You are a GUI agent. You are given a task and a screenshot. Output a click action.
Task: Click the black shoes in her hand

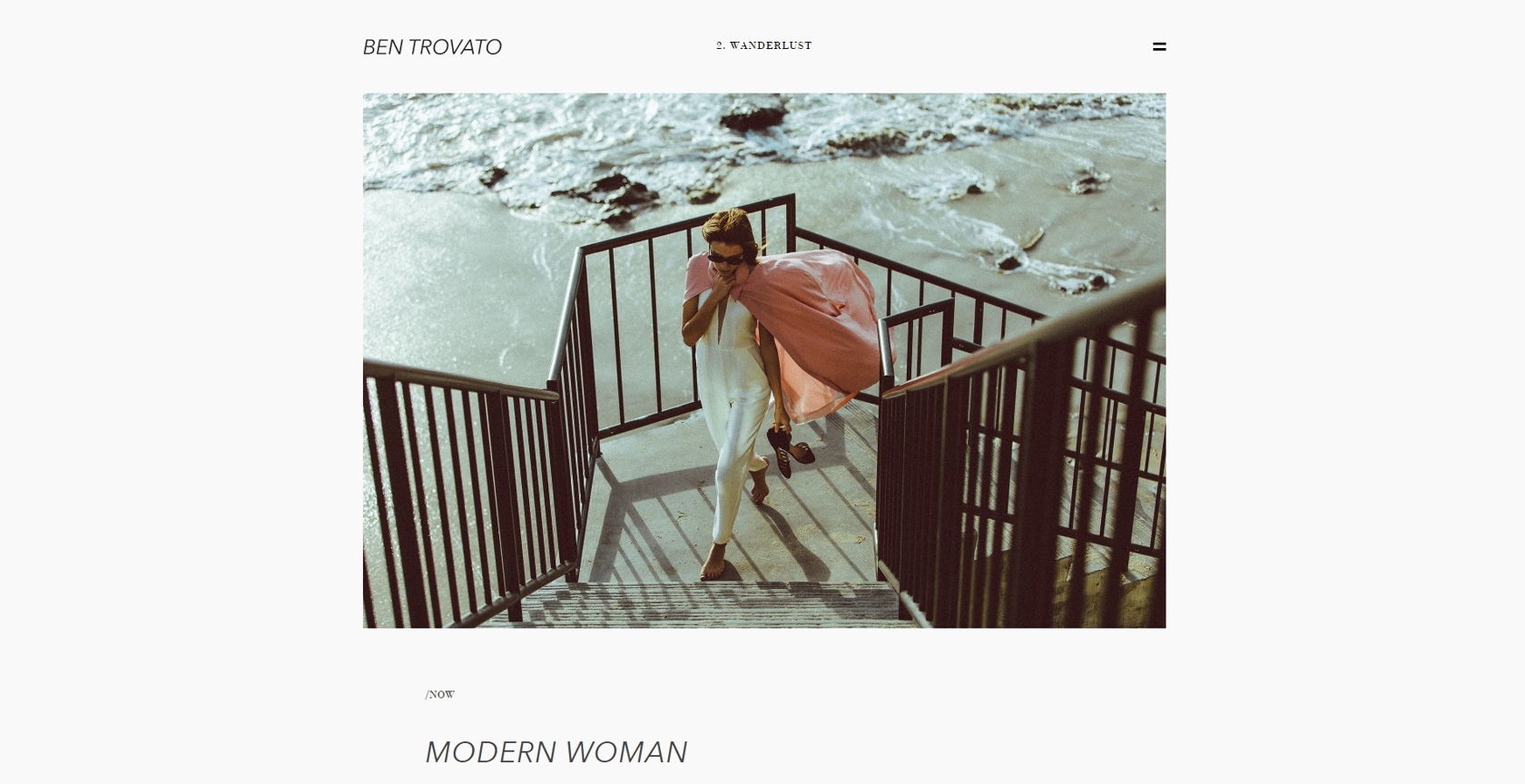[788, 451]
